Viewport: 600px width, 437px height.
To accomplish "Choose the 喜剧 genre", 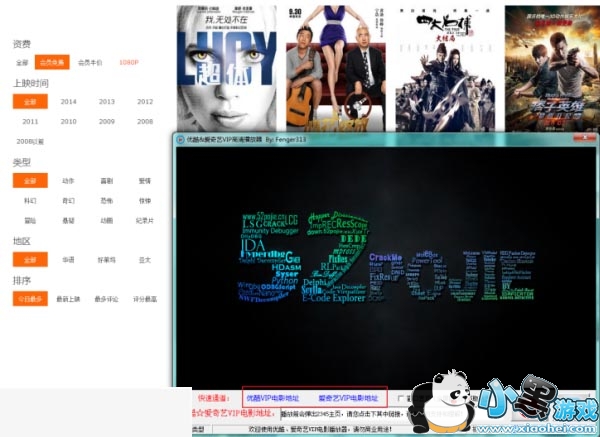I will pyautogui.click(x=107, y=181).
